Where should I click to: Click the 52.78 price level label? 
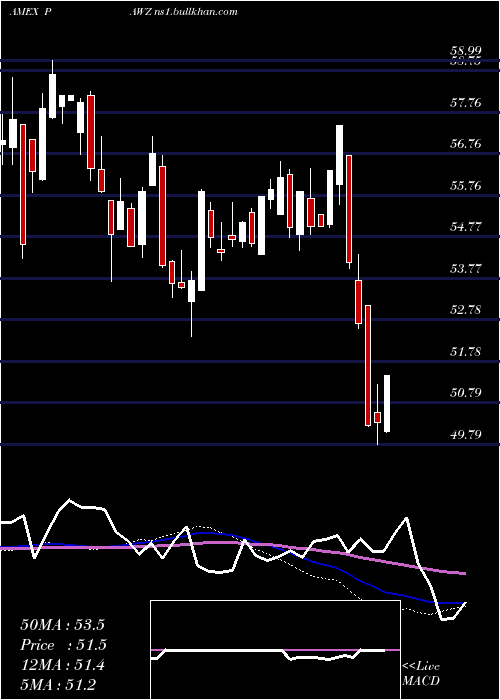point(466,310)
